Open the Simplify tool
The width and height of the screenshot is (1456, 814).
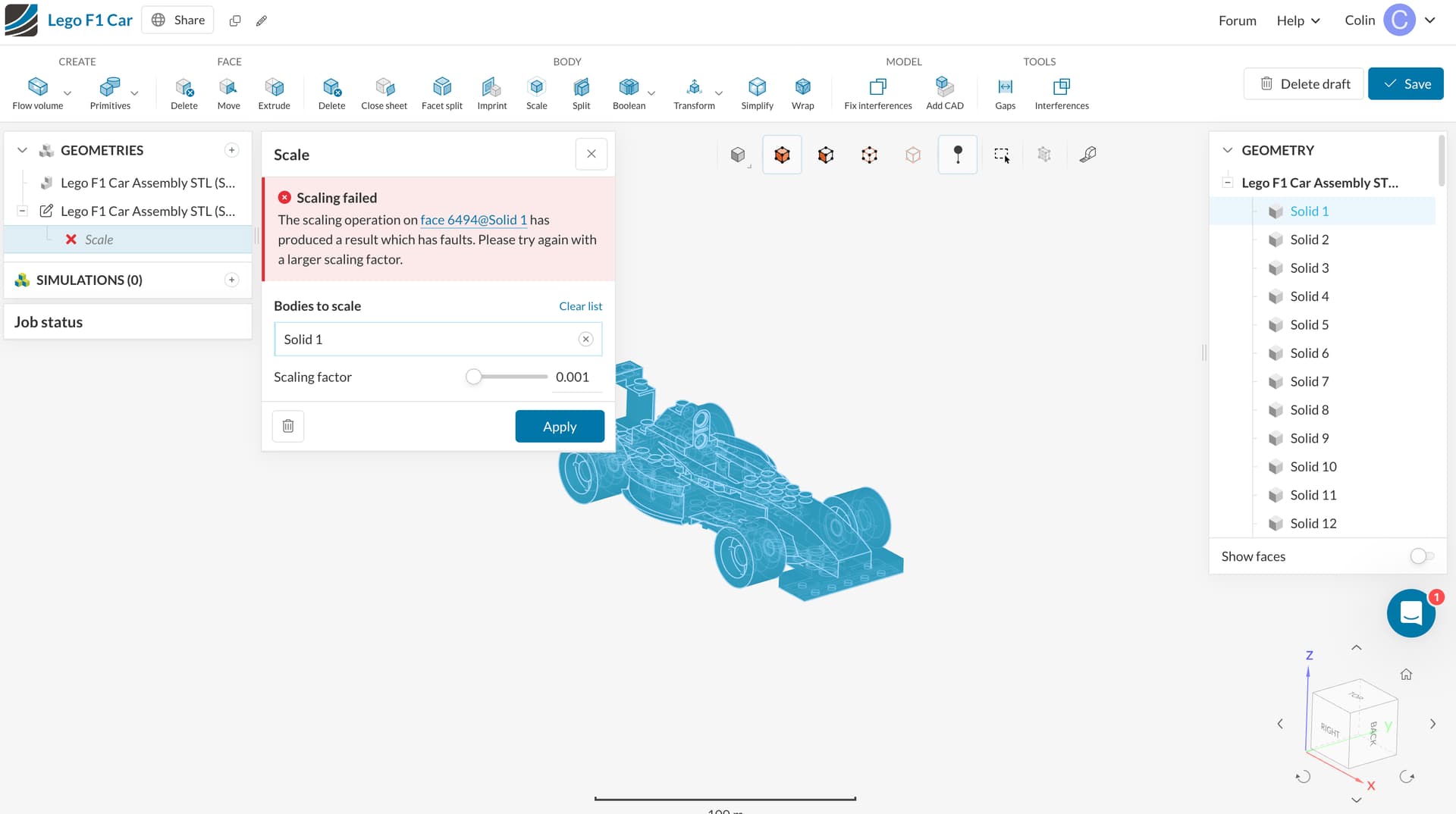pos(757,92)
